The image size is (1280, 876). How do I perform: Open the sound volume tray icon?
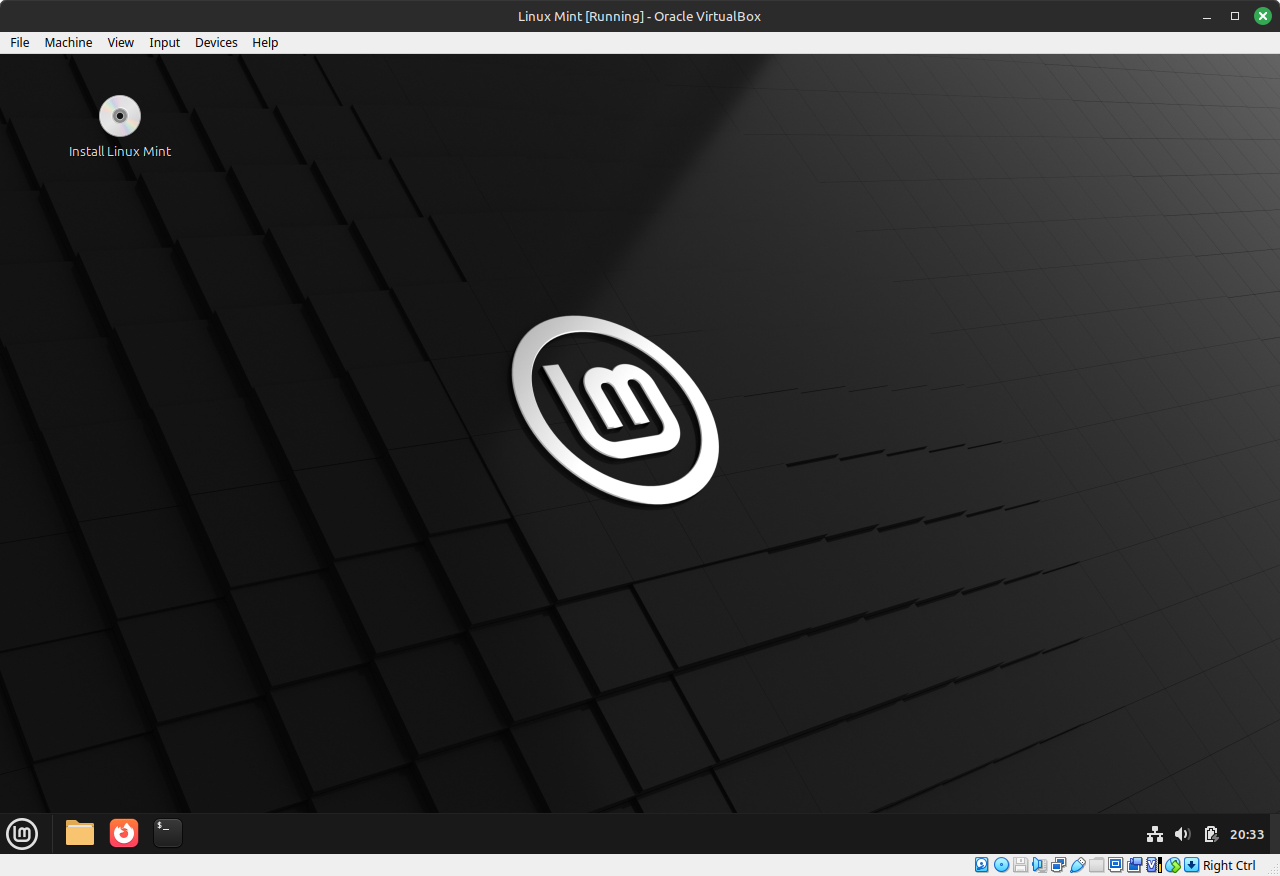pyautogui.click(x=1183, y=834)
